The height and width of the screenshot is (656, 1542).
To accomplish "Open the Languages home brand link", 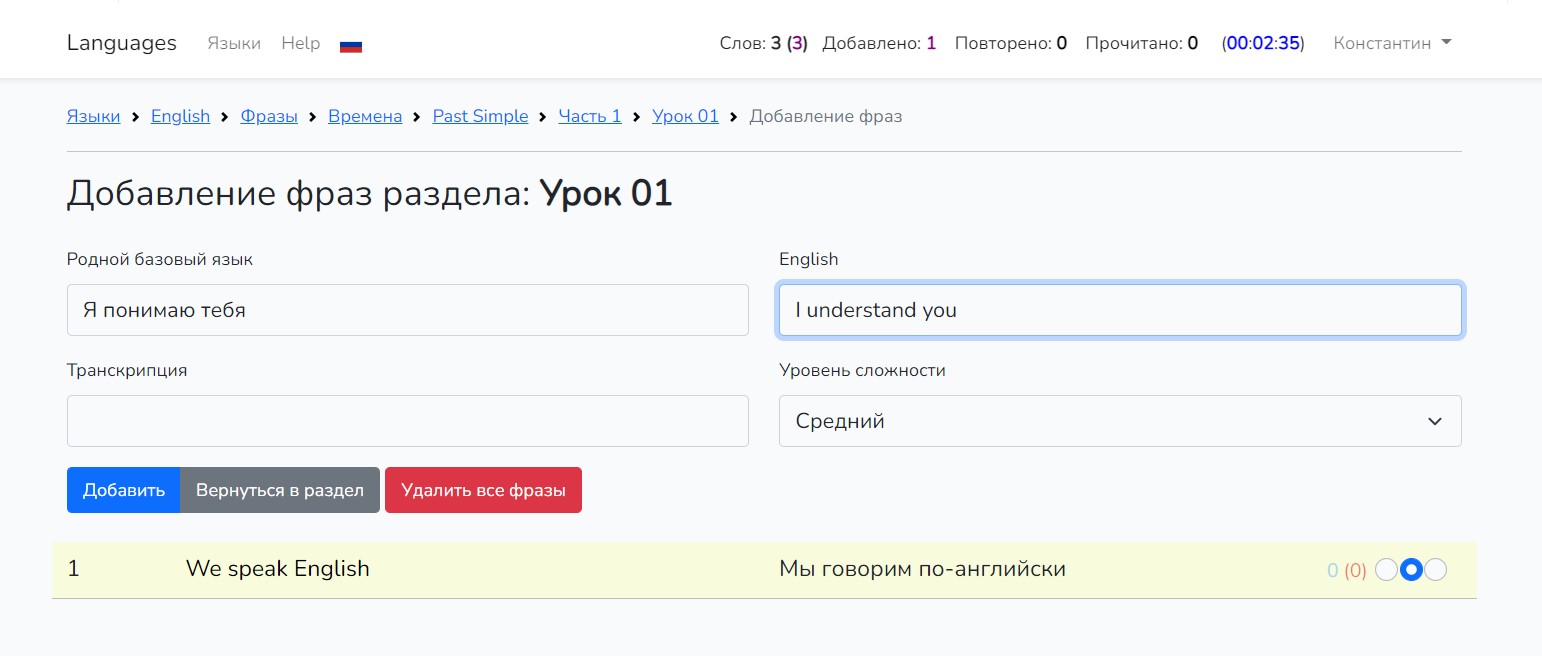I will (x=121, y=43).
